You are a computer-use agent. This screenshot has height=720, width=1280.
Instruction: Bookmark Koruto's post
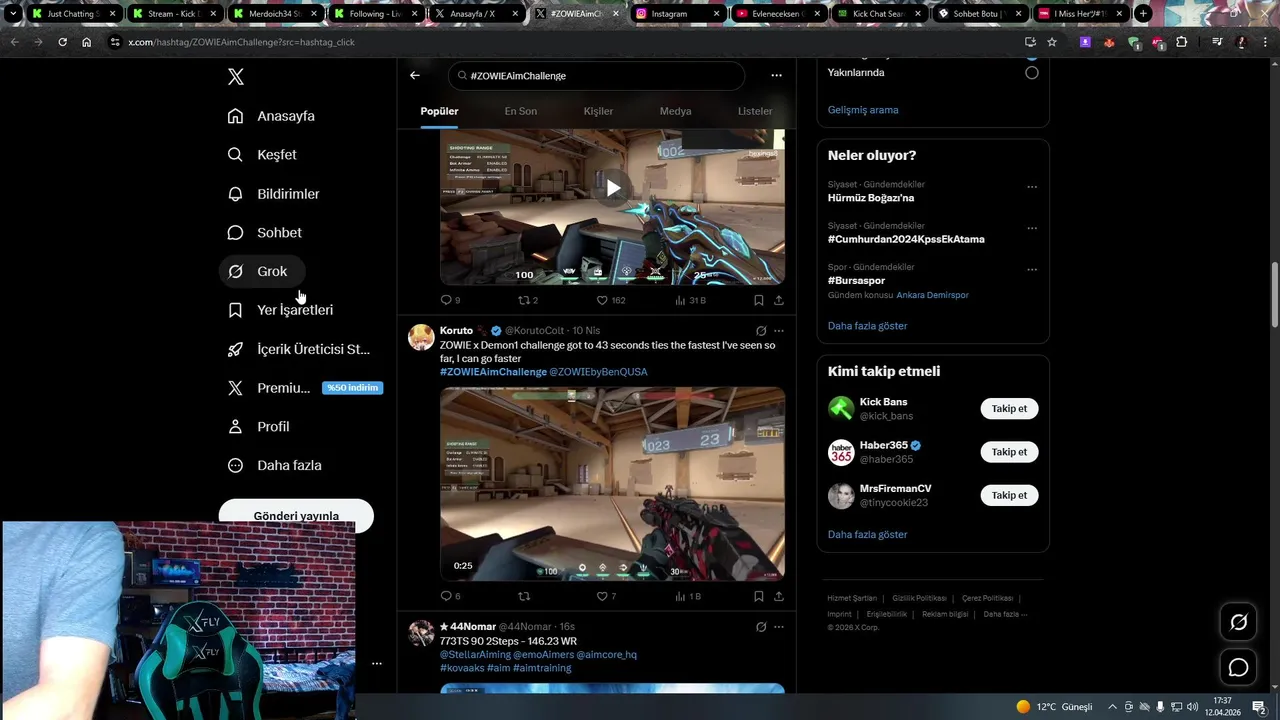coord(758,596)
